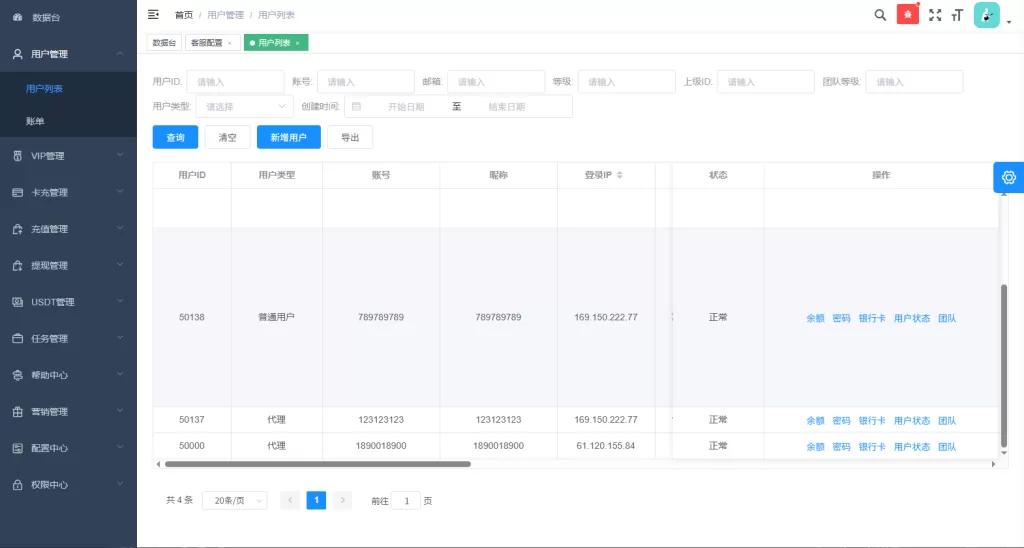Toggle fullscreen mode icon
1024x548 pixels.
tap(935, 15)
